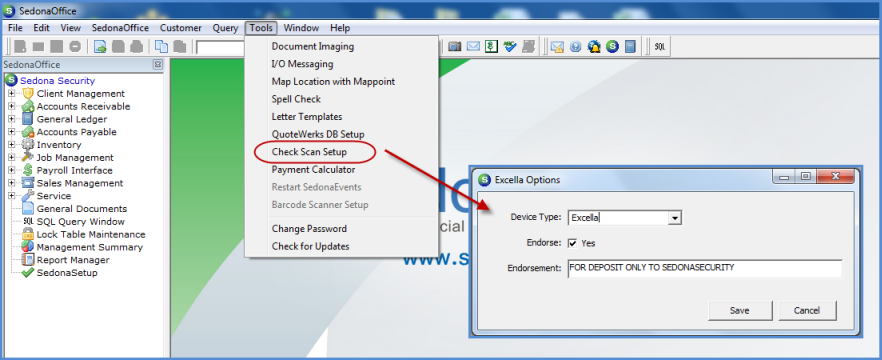Image resolution: width=882 pixels, height=360 pixels.
Task: Click the Cancel button in Excella Options
Action: coord(807,310)
